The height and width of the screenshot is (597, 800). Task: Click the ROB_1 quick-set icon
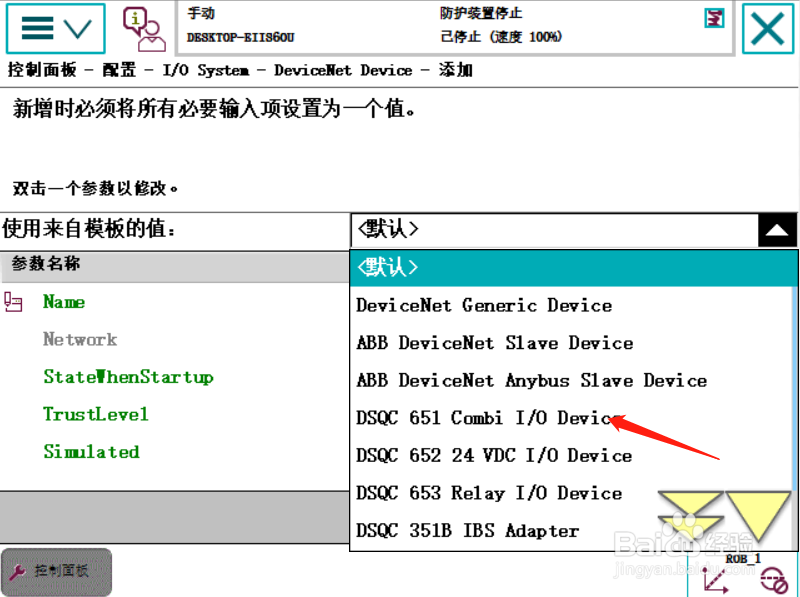pos(742,576)
